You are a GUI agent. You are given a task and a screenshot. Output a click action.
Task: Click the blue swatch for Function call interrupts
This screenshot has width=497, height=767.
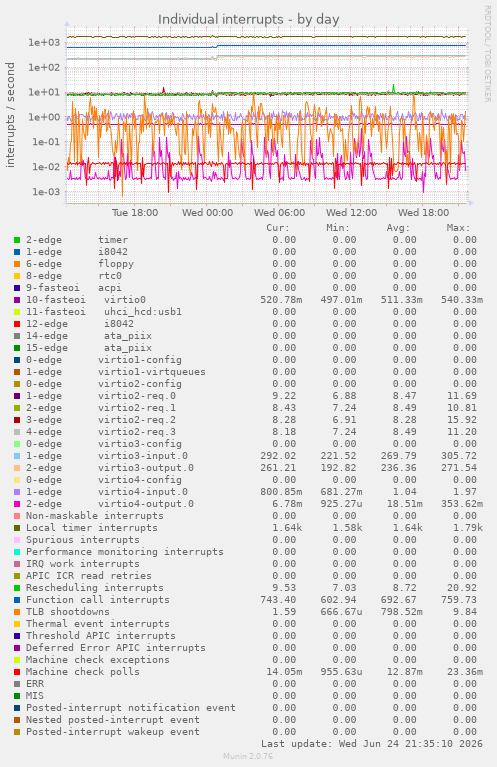pos(17,600)
